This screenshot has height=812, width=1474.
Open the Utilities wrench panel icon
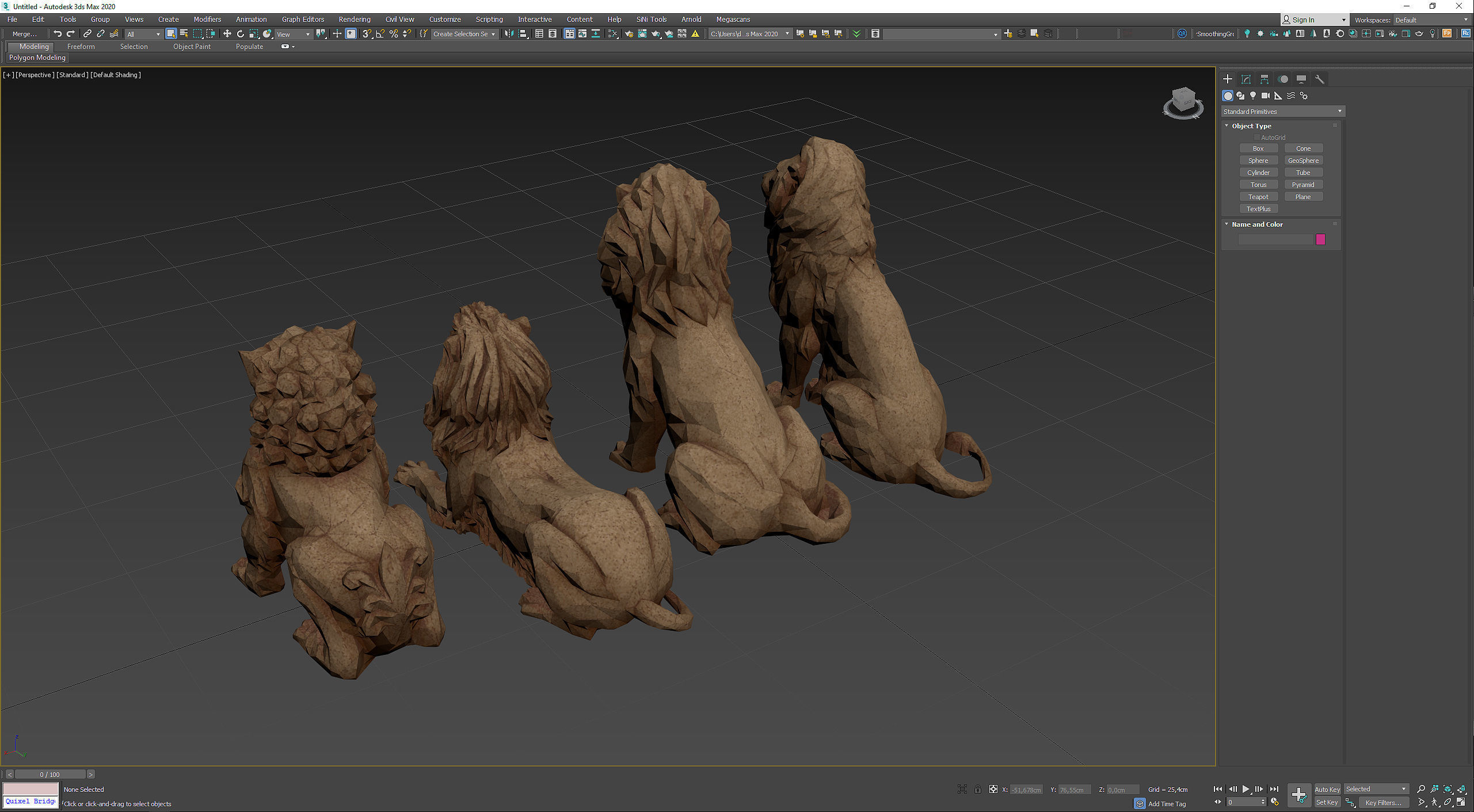click(1320, 79)
